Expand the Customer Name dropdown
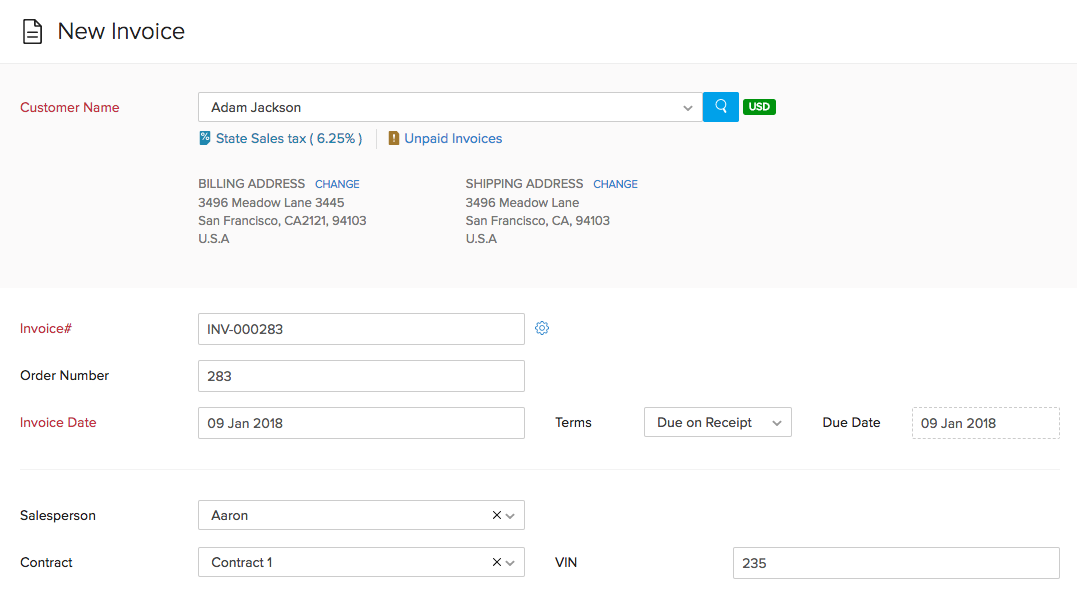1077x600 pixels. click(x=687, y=108)
